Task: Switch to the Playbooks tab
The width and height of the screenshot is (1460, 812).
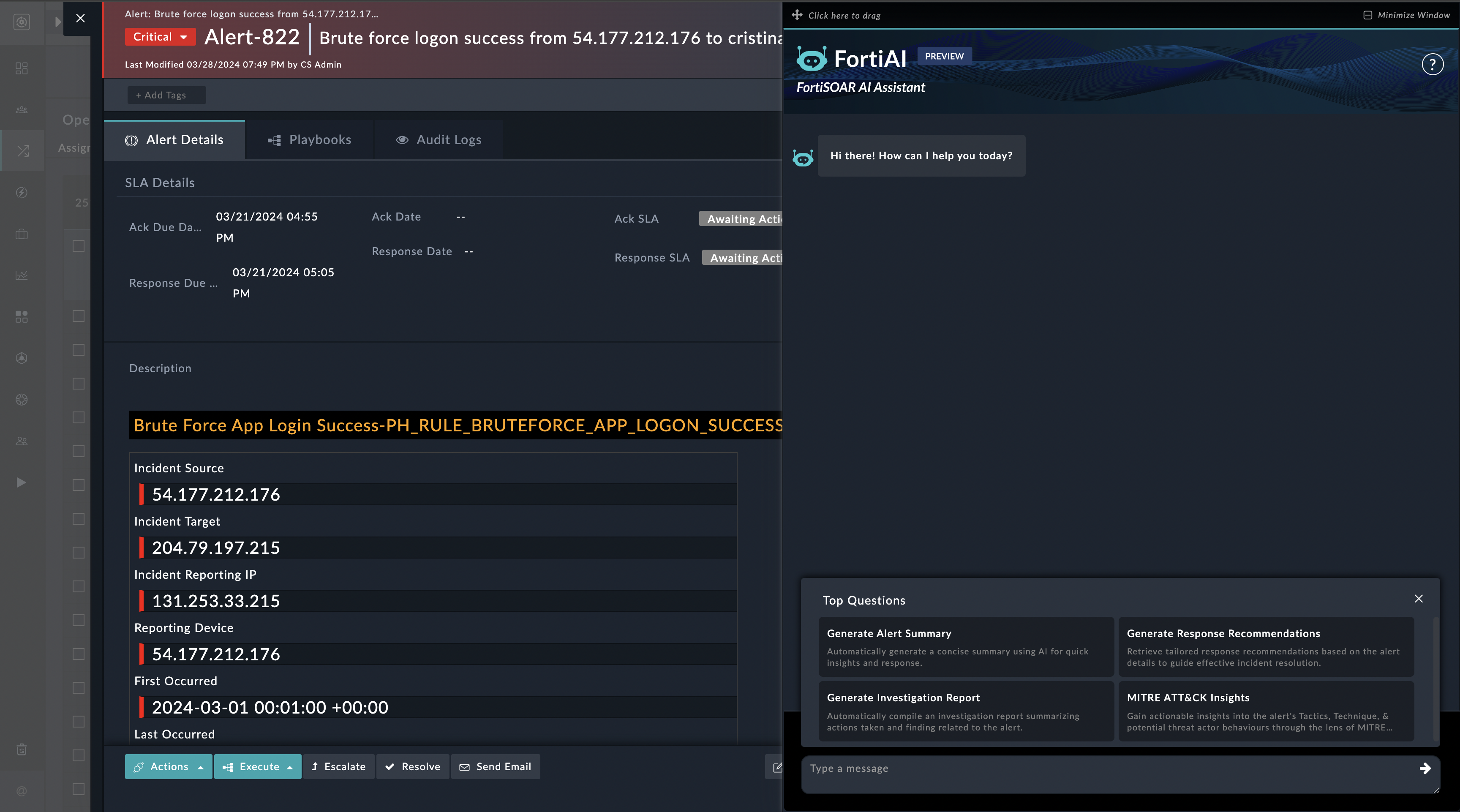Action: (x=310, y=140)
